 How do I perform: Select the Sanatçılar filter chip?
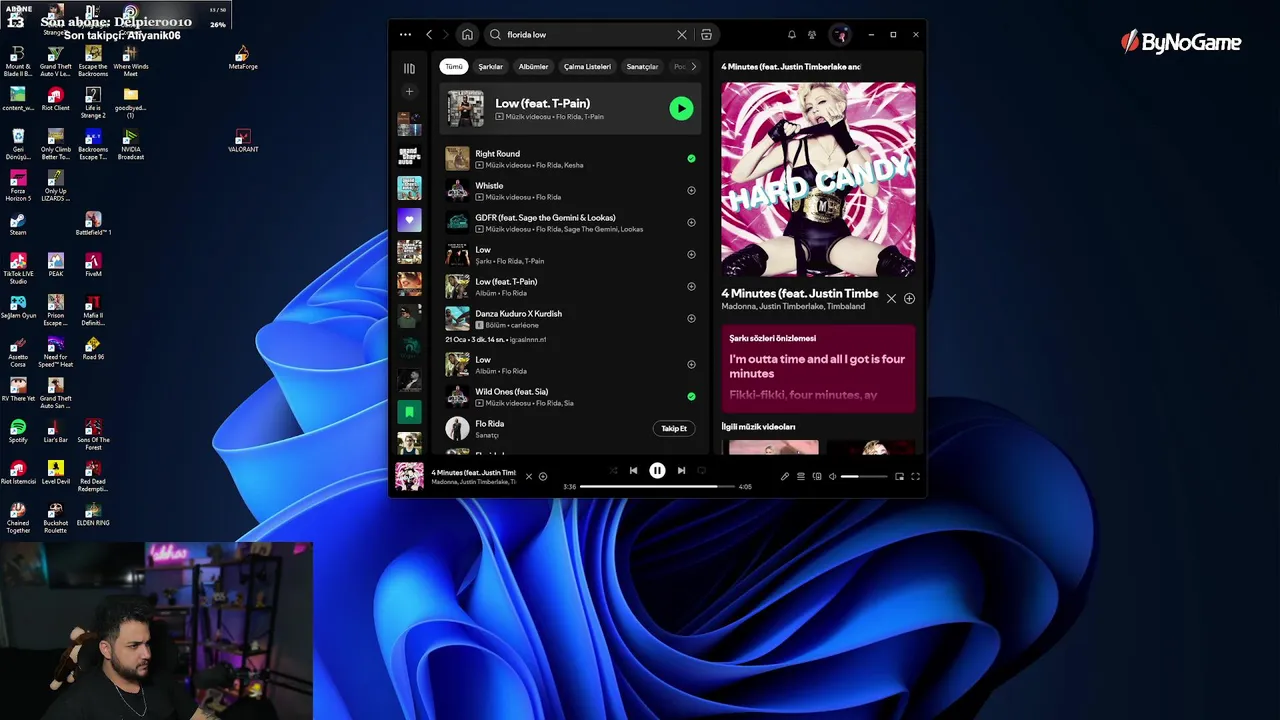[642, 66]
